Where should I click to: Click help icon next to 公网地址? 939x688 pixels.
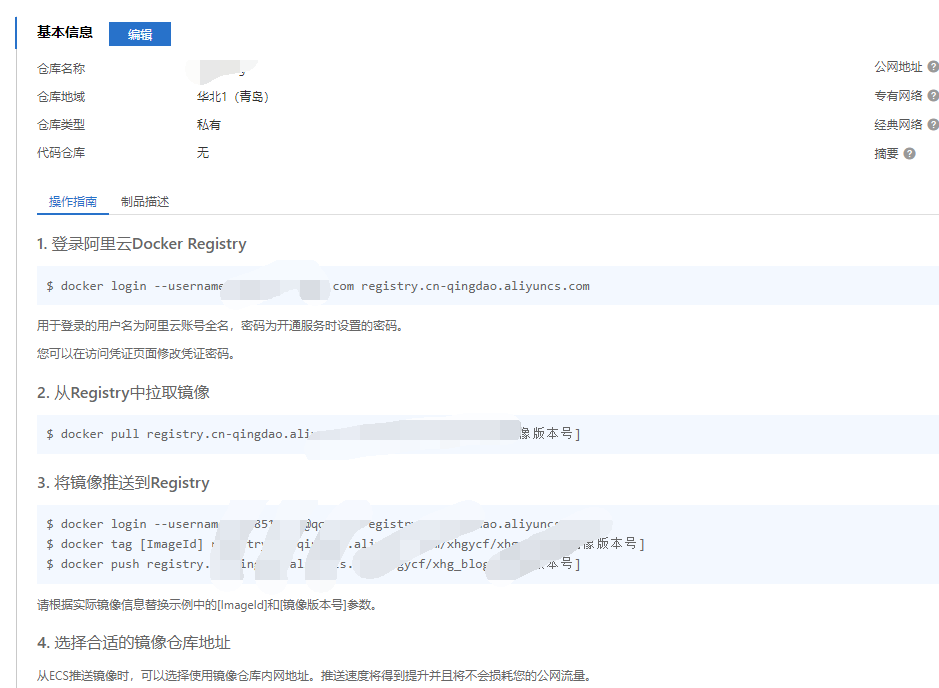(x=933, y=67)
